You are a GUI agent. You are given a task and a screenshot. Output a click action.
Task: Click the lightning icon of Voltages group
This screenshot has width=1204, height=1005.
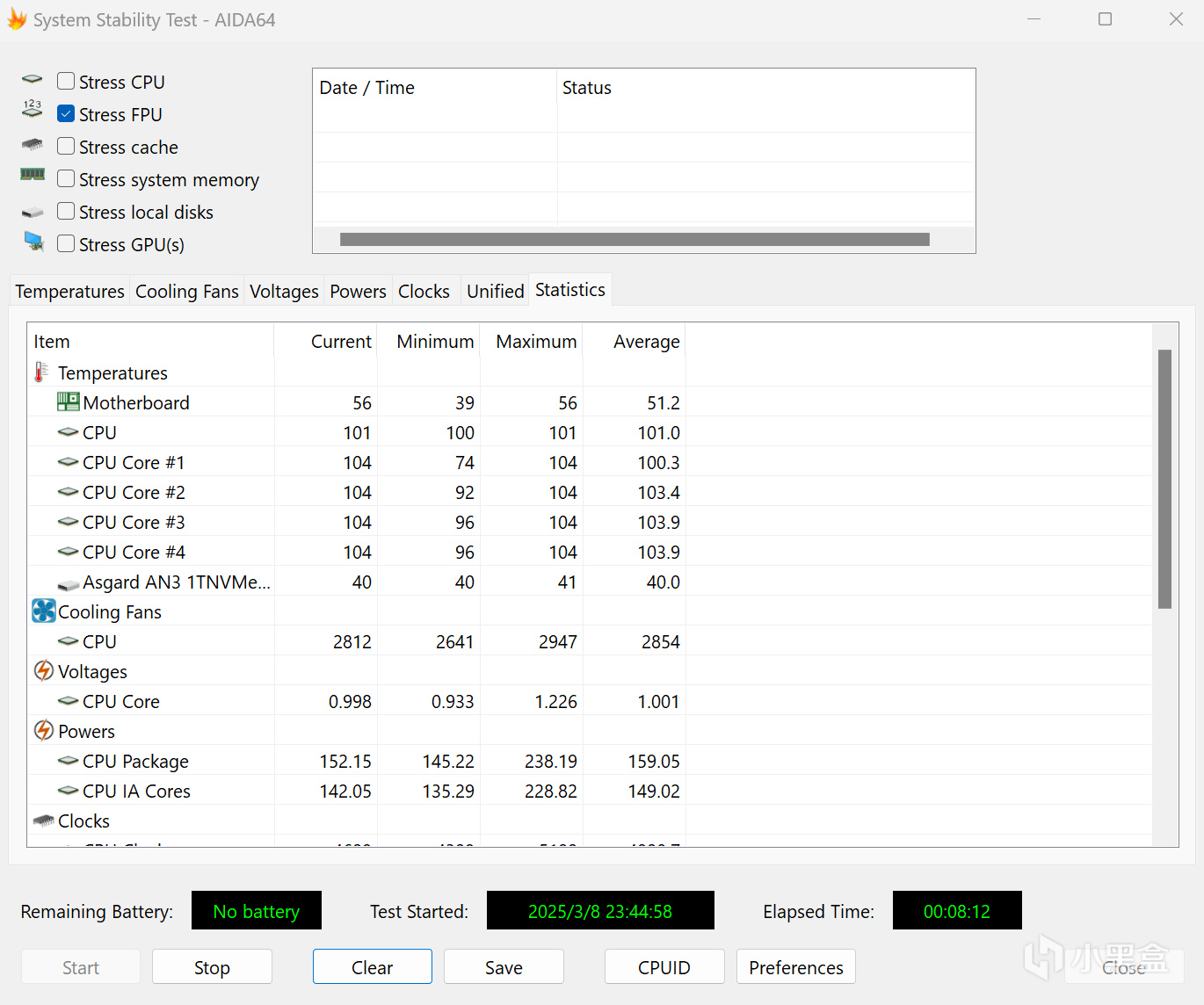coord(43,670)
